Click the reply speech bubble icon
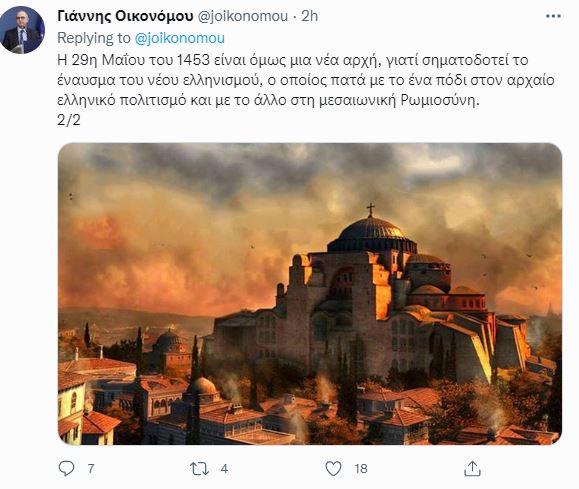Image resolution: width=579 pixels, height=489 pixels. [66, 468]
